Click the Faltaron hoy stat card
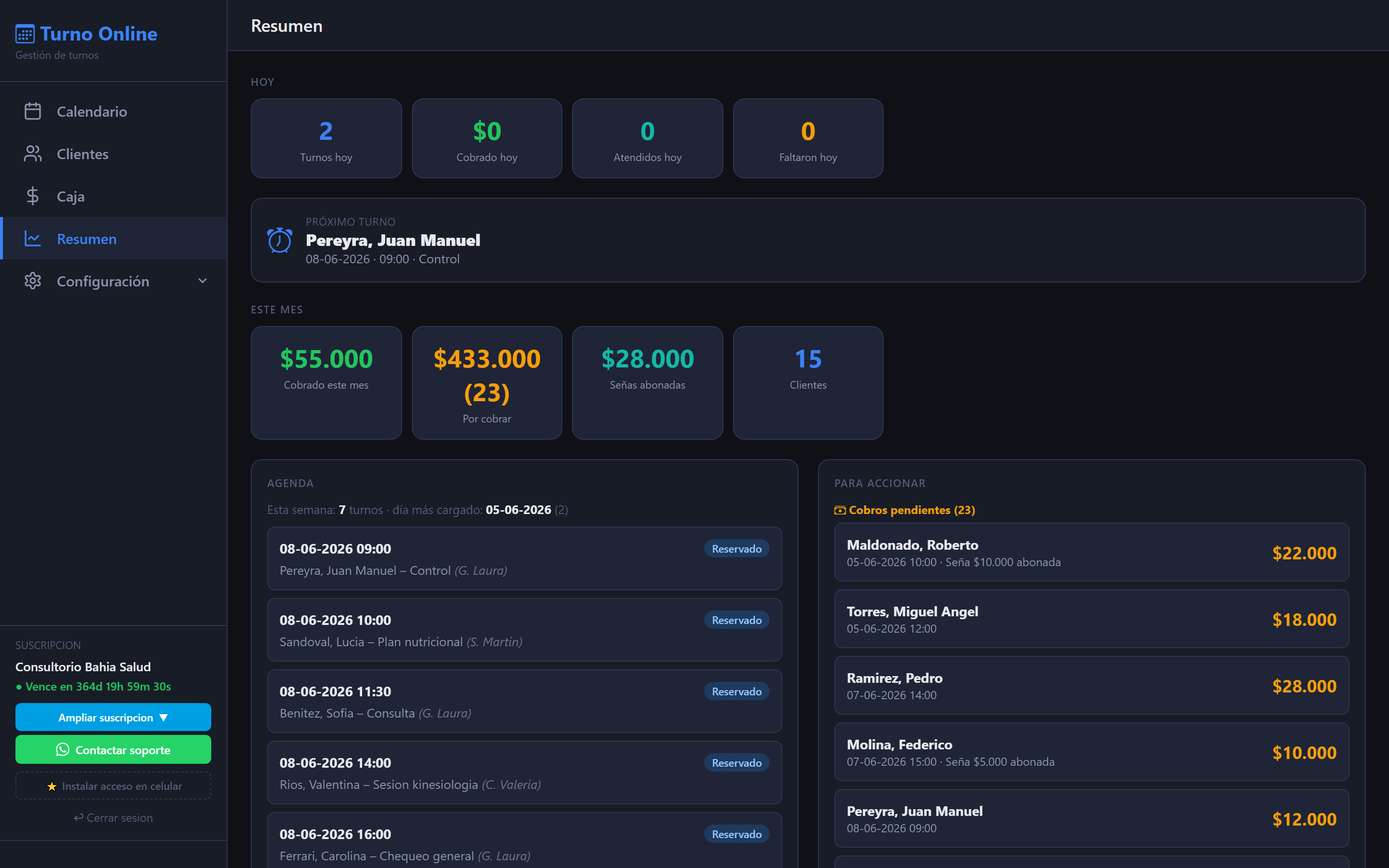This screenshot has width=1389, height=868. pos(808,138)
